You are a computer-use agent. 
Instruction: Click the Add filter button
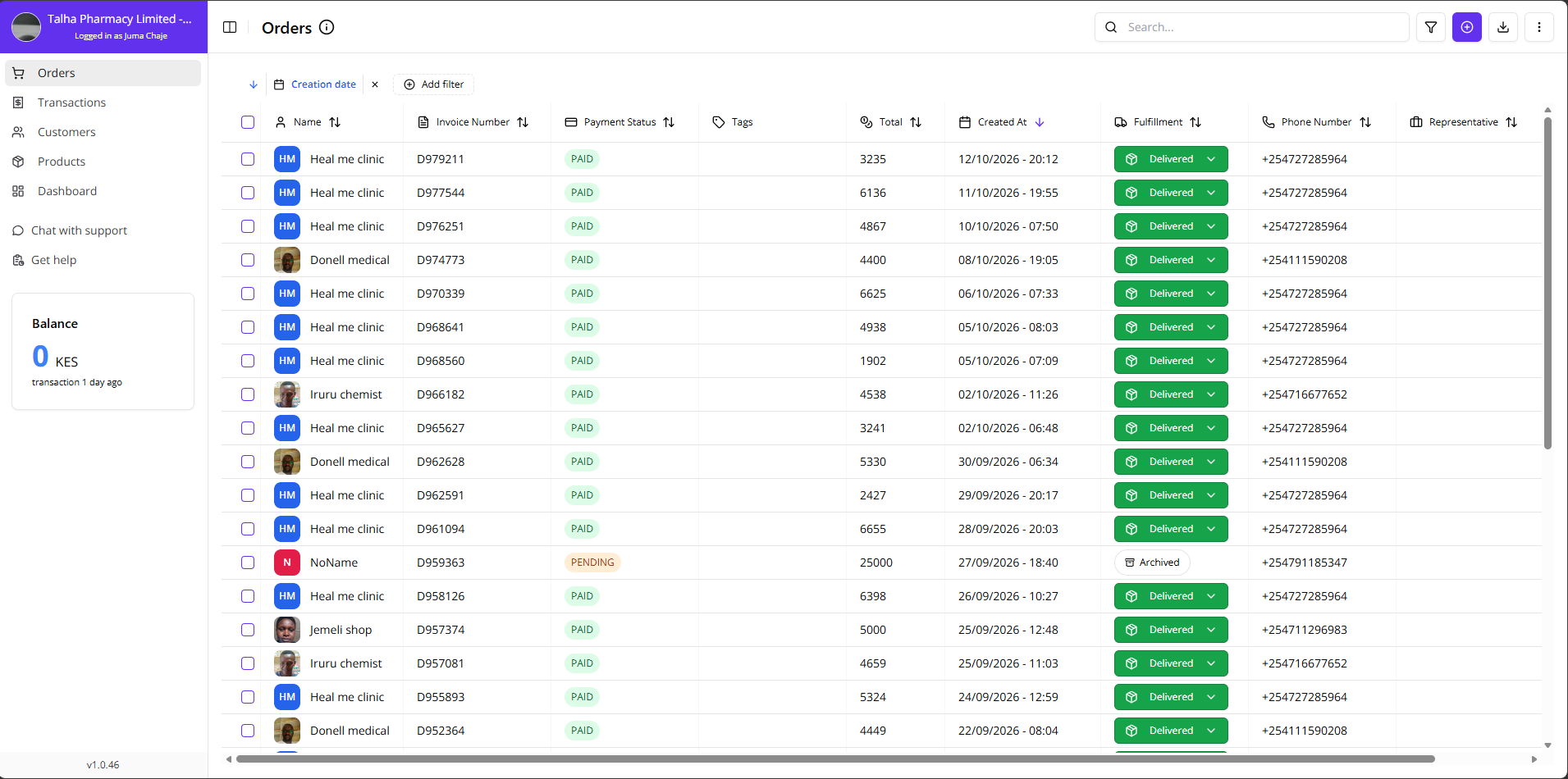pyautogui.click(x=434, y=84)
